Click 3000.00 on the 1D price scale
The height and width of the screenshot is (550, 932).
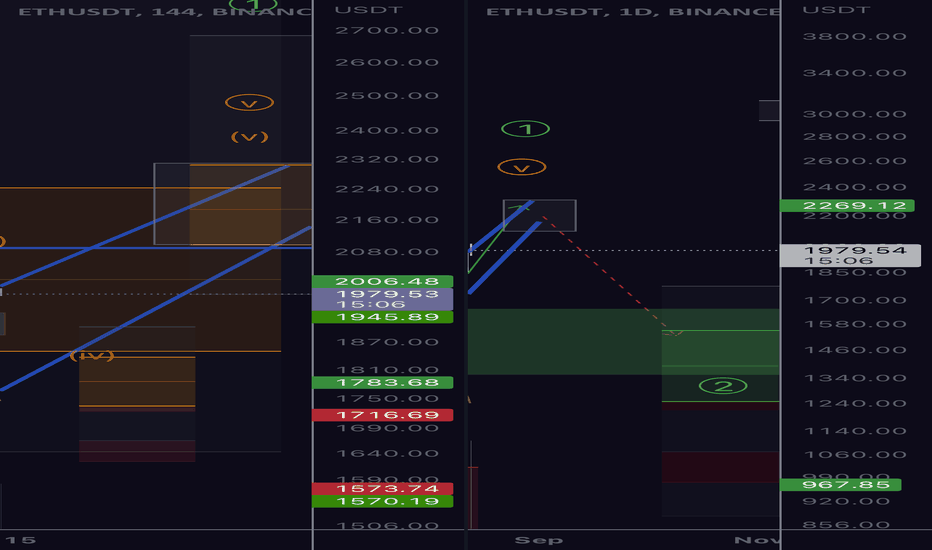coord(855,114)
